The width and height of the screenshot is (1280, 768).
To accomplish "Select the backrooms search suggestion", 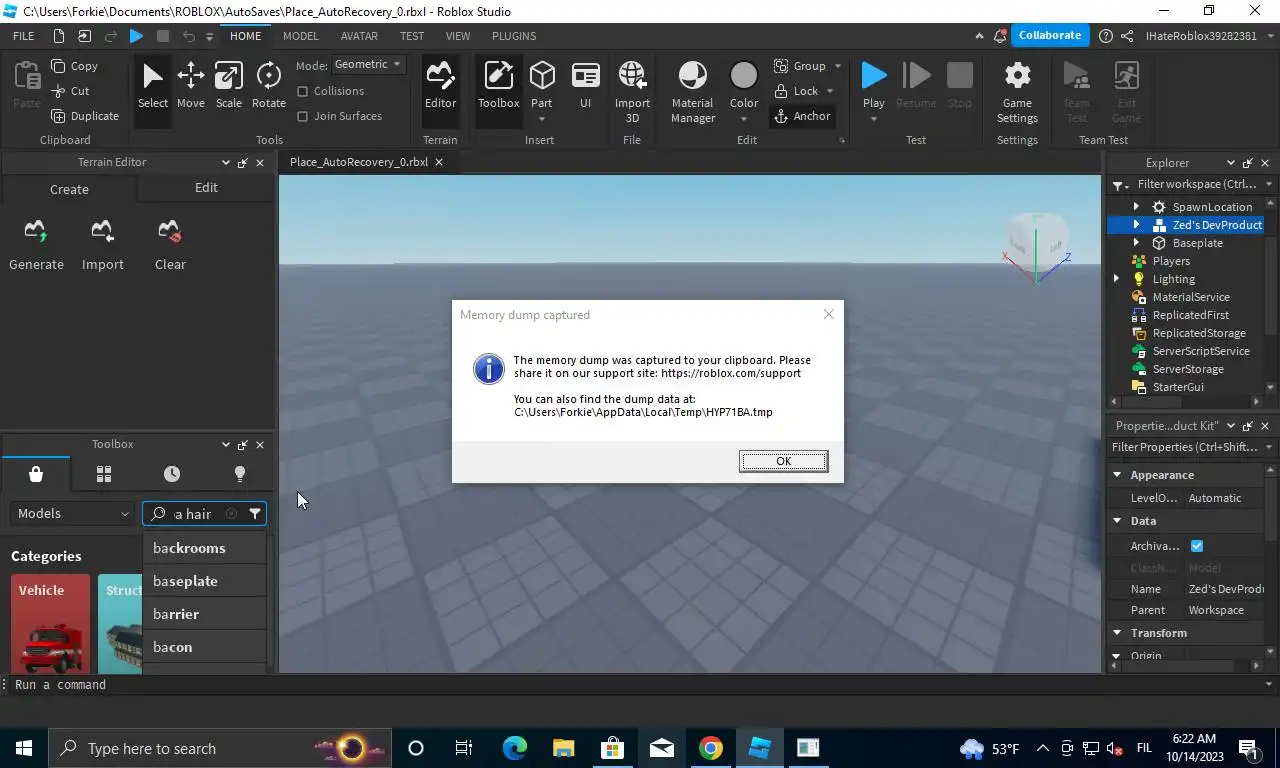I will 204,548.
